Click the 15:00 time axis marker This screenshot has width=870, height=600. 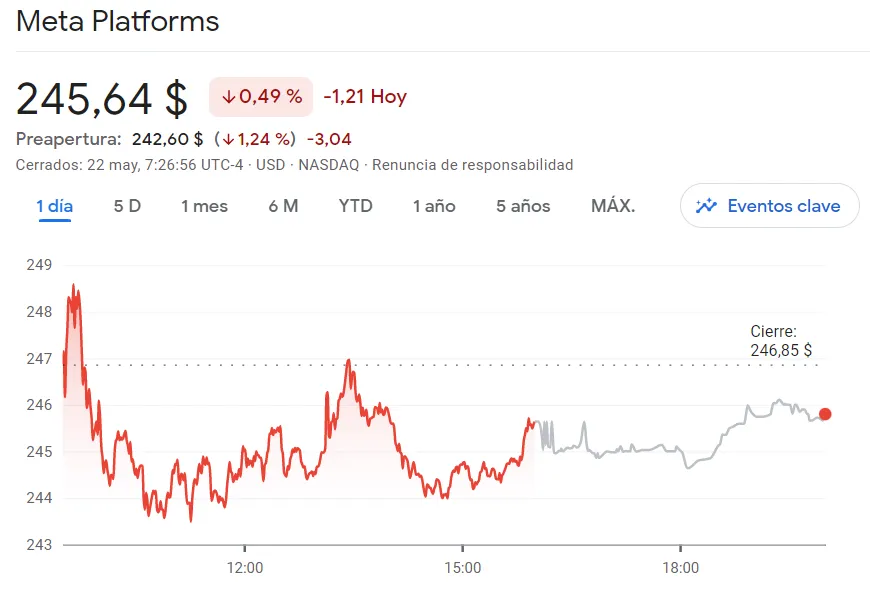(462, 568)
